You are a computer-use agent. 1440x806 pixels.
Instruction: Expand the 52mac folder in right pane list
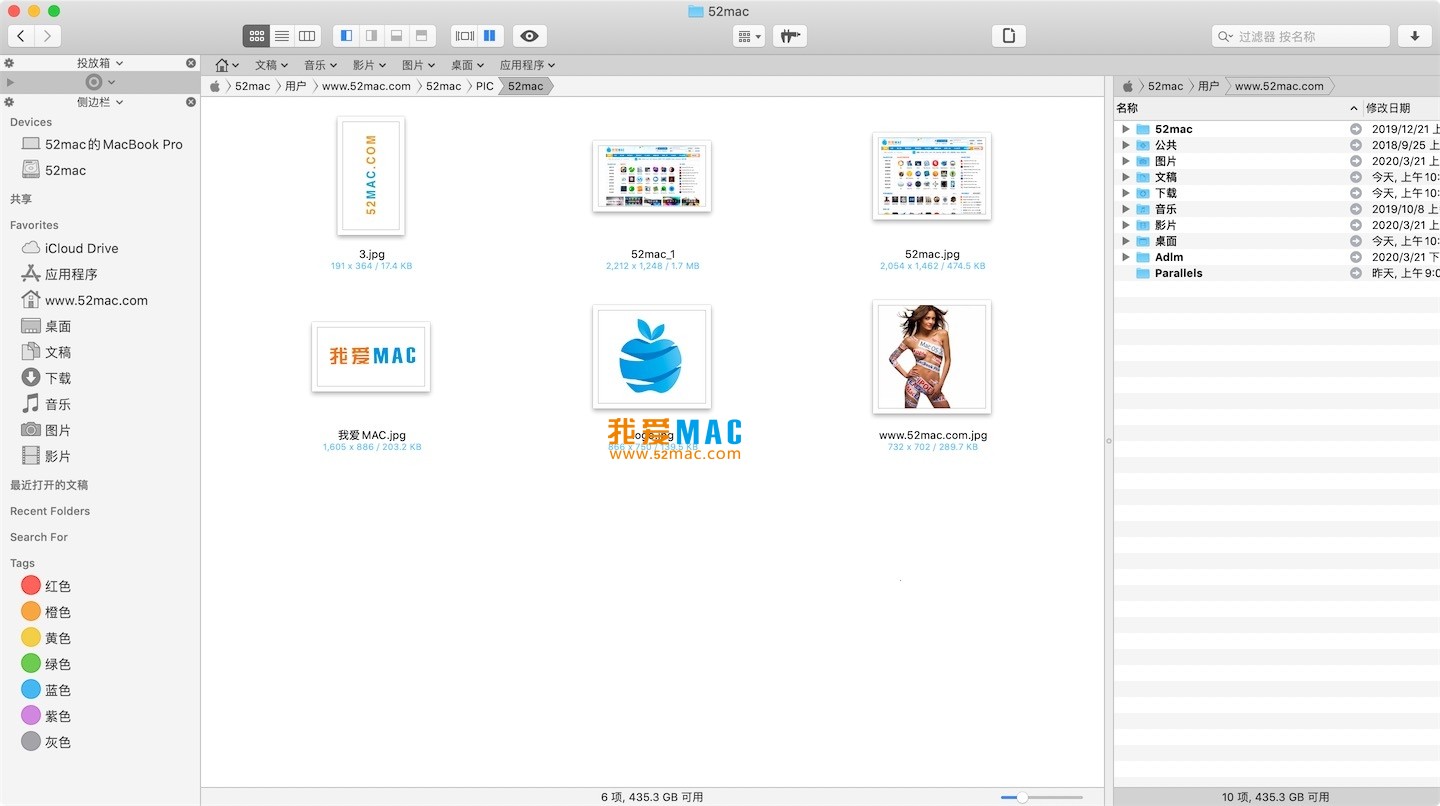pyautogui.click(x=1126, y=129)
